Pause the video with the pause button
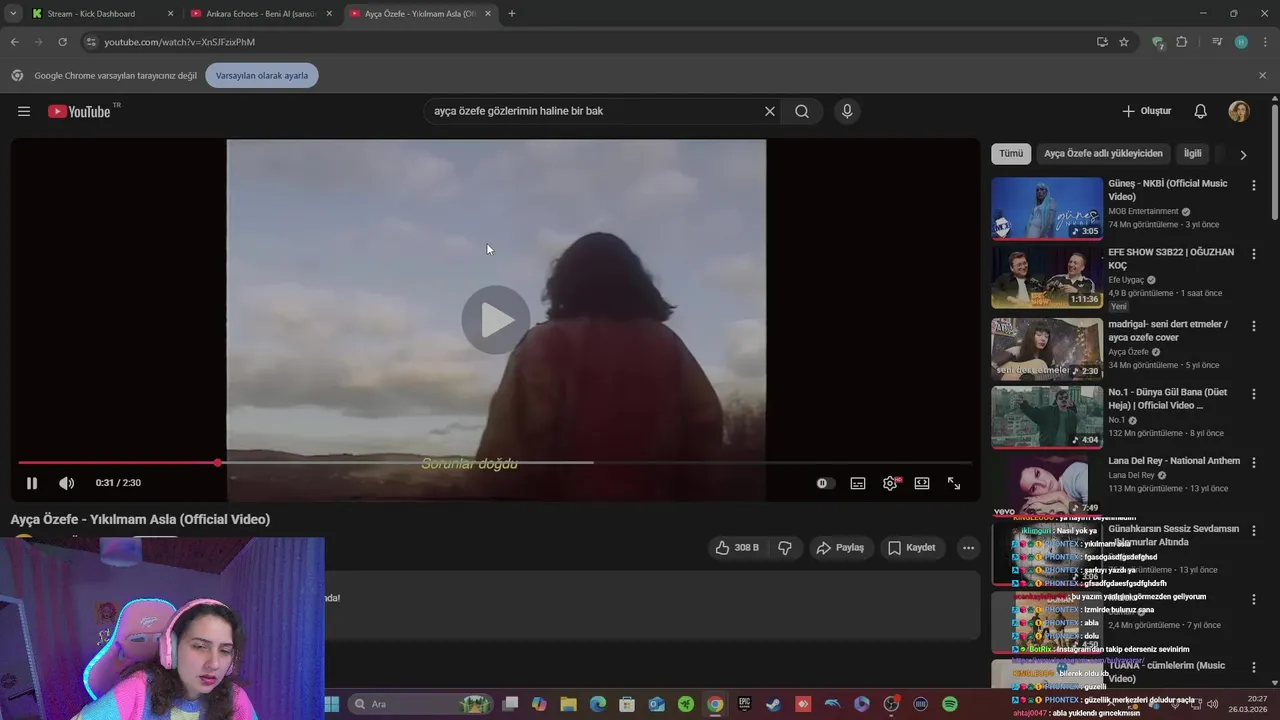1280x720 pixels. pos(32,483)
